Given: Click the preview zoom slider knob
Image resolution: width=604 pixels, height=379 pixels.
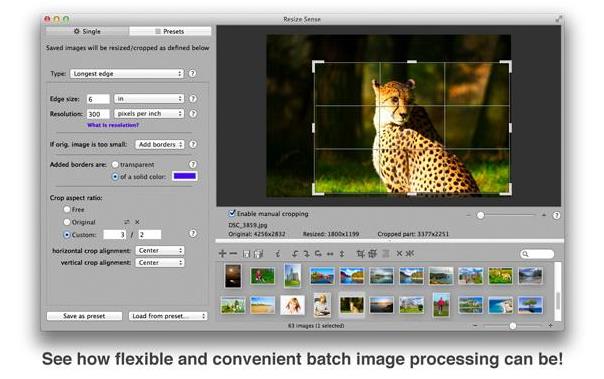Looking at the screenshot, I should pyautogui.click(x=480, y=215).
